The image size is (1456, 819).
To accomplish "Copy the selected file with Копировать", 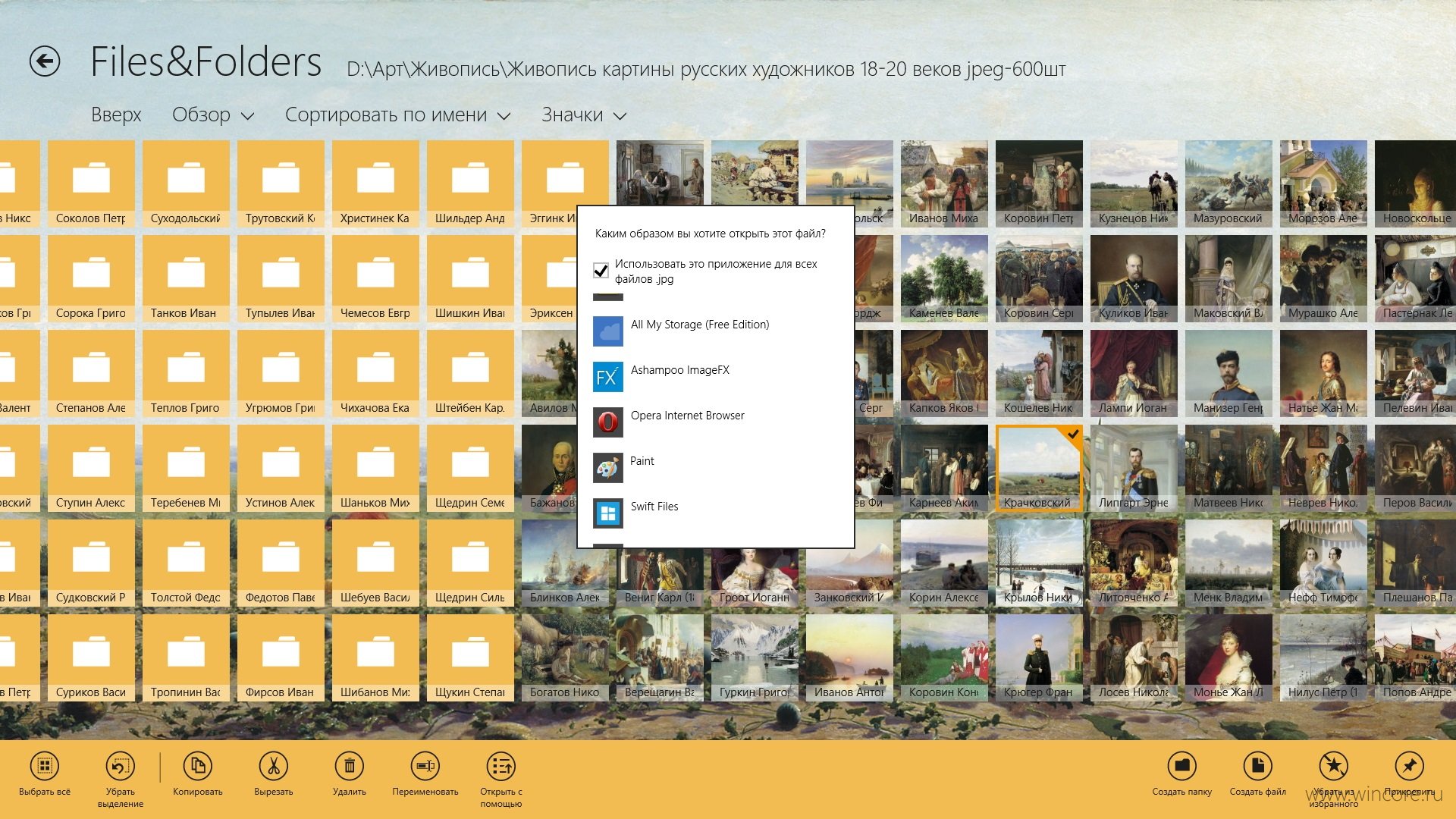I will coord(198,766).
